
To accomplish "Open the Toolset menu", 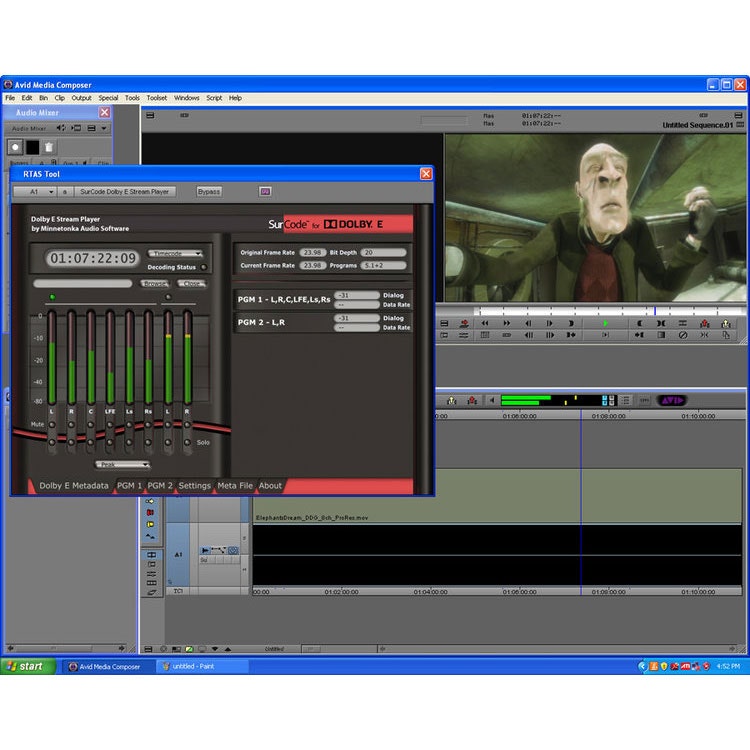I will click(x=157, y=98).
